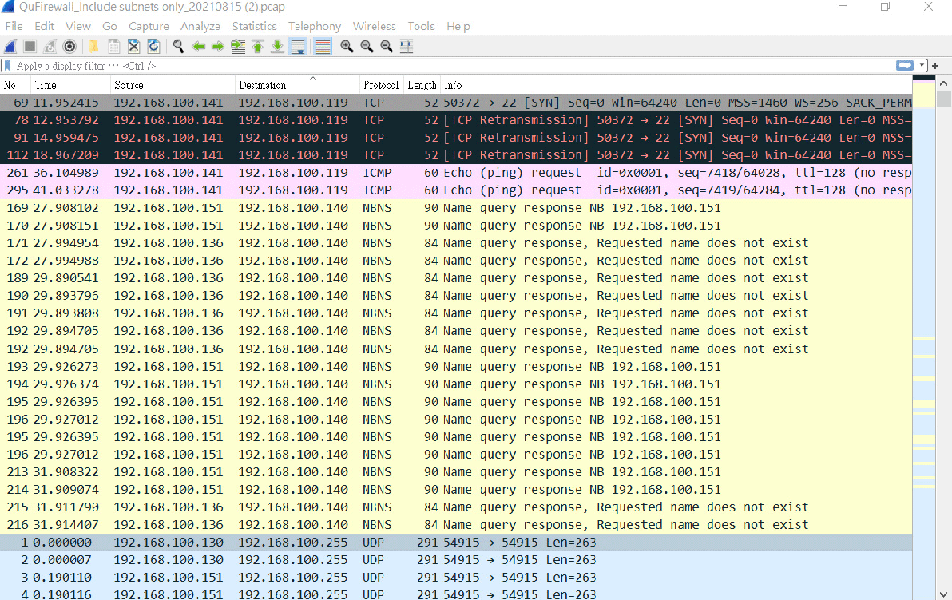Open the display filter bookmark menu
This screenshot has width=952, height=600.
(7, 66)
